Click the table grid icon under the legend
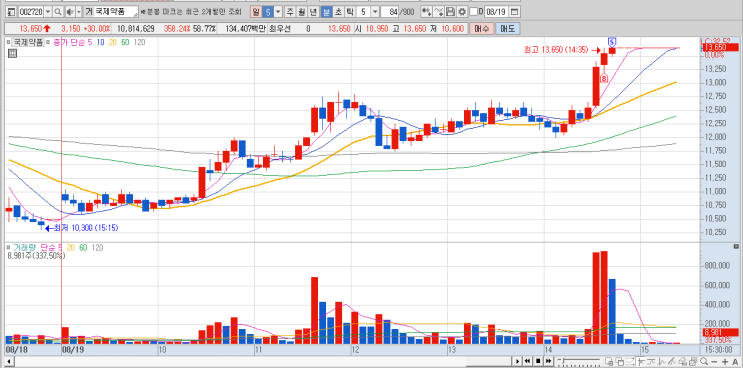This screenshot has height=368, width=743. [12, 53]
